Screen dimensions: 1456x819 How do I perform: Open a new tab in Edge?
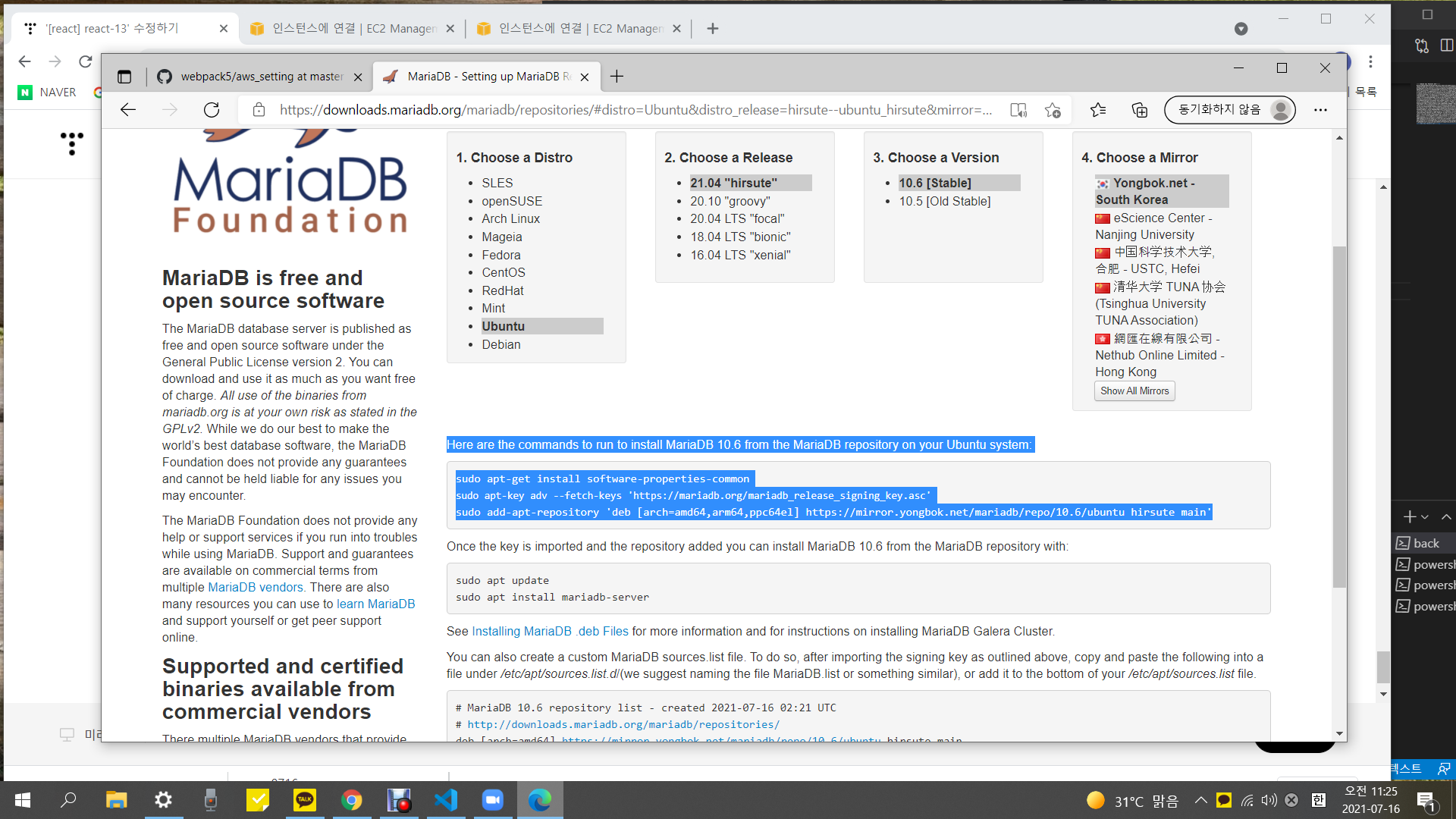pos(617,77)
